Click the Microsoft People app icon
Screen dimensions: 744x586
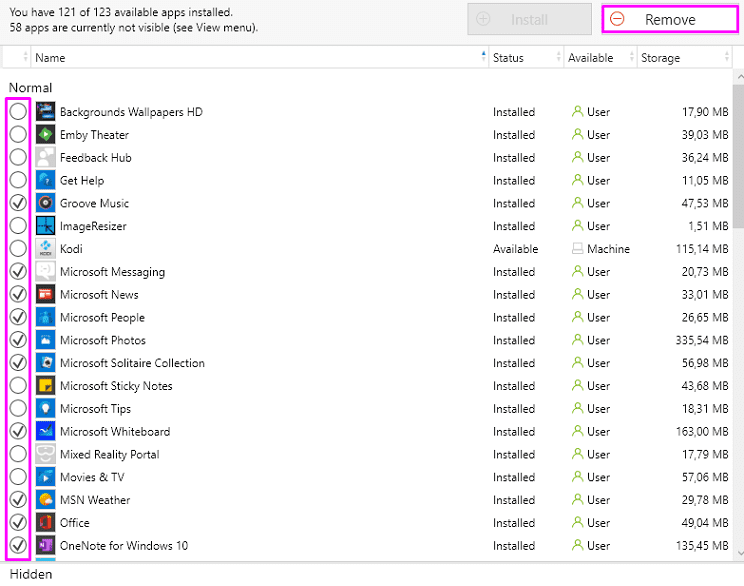tap(46, 317)
